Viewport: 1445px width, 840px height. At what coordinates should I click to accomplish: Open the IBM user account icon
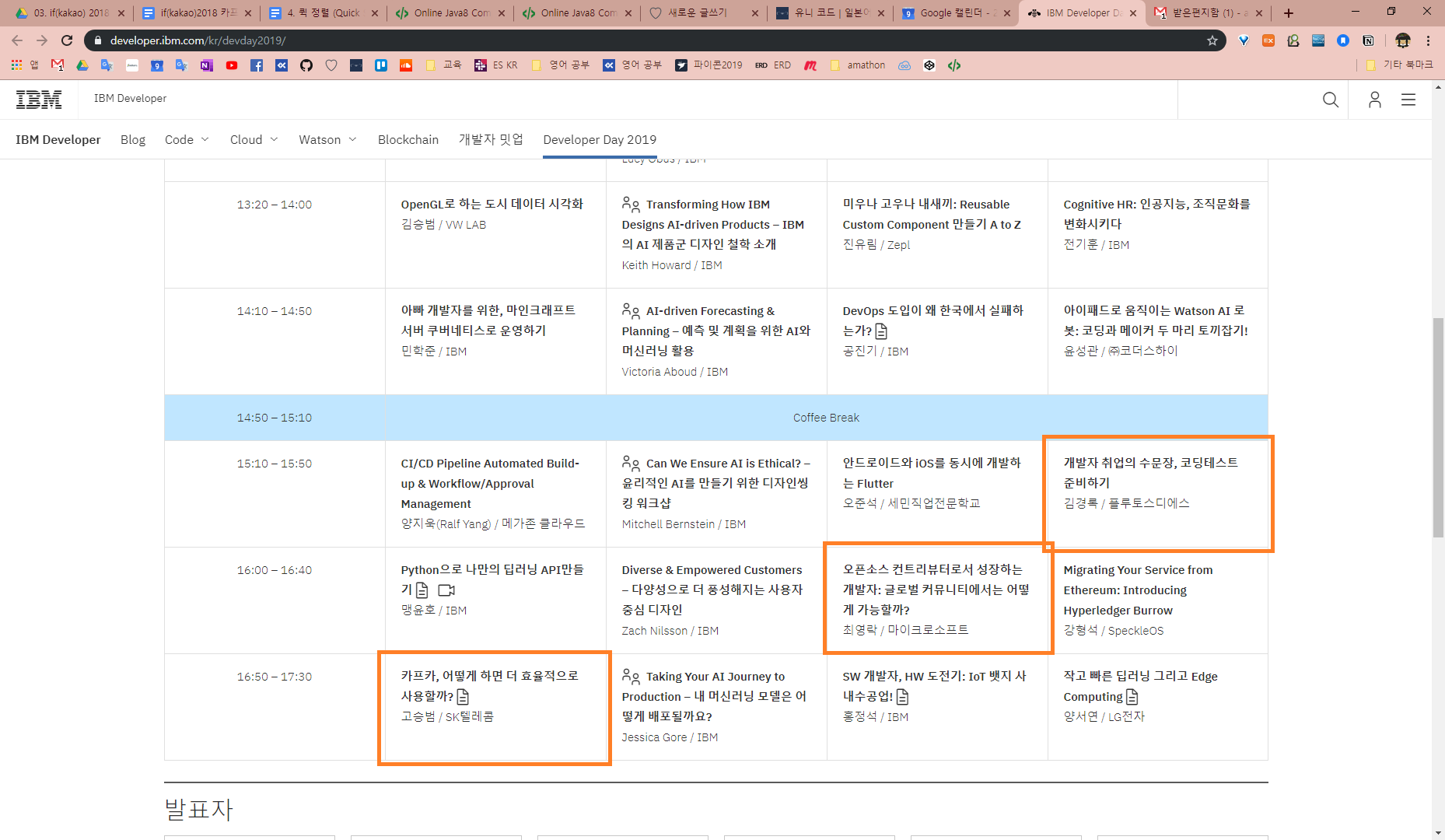coord(1375,100)
